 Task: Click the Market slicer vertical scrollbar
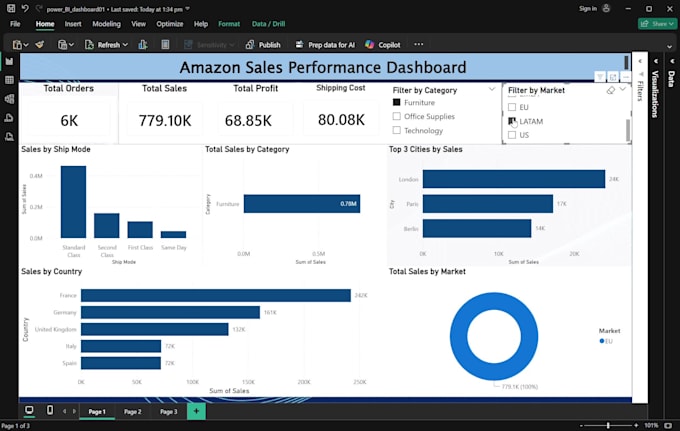pos(628,130)
